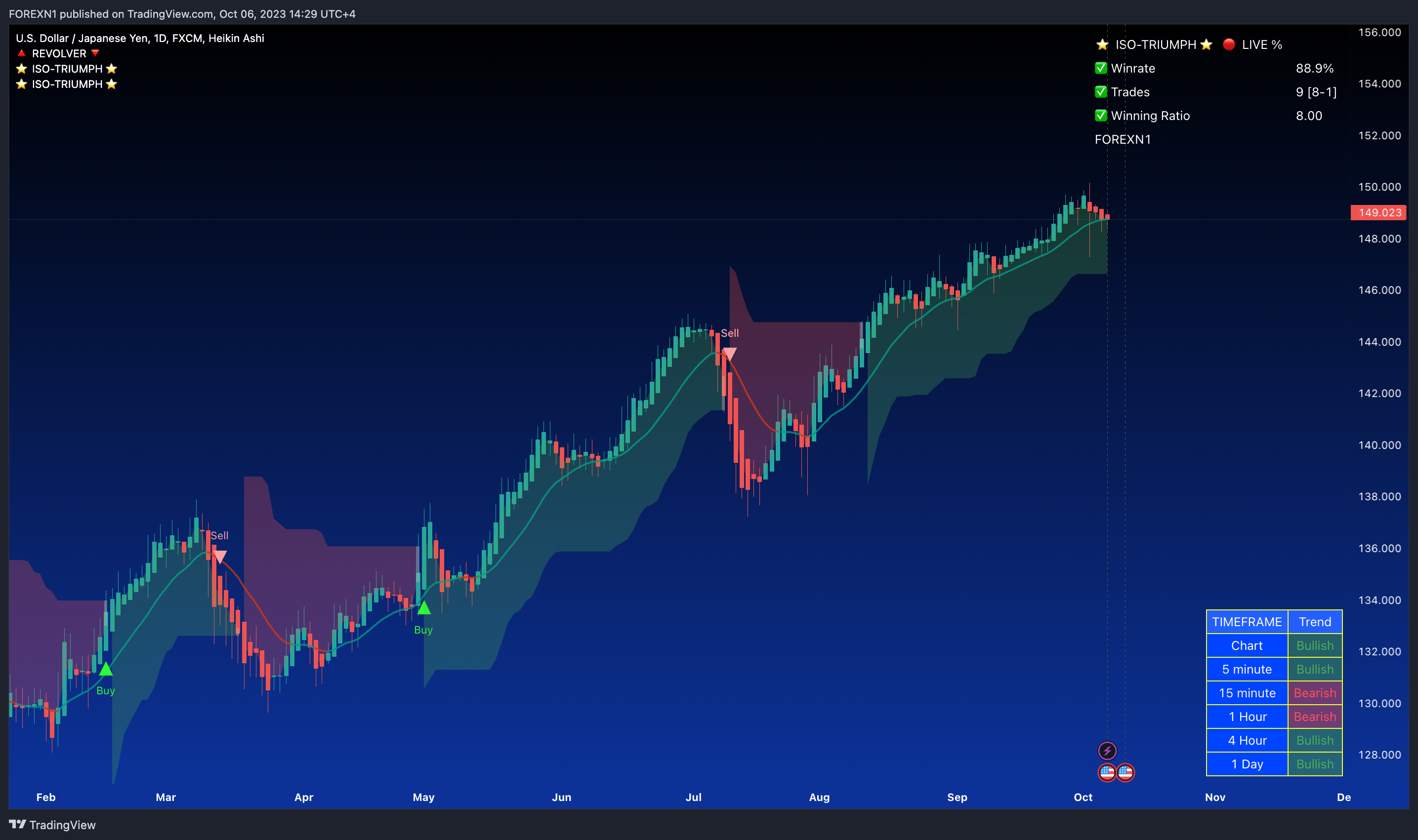This screenshot has width=1418, height=840.
Task: Click the Bearish cell in the 15 minute row
Action: pyautogui.click(x=1315, y=693)
